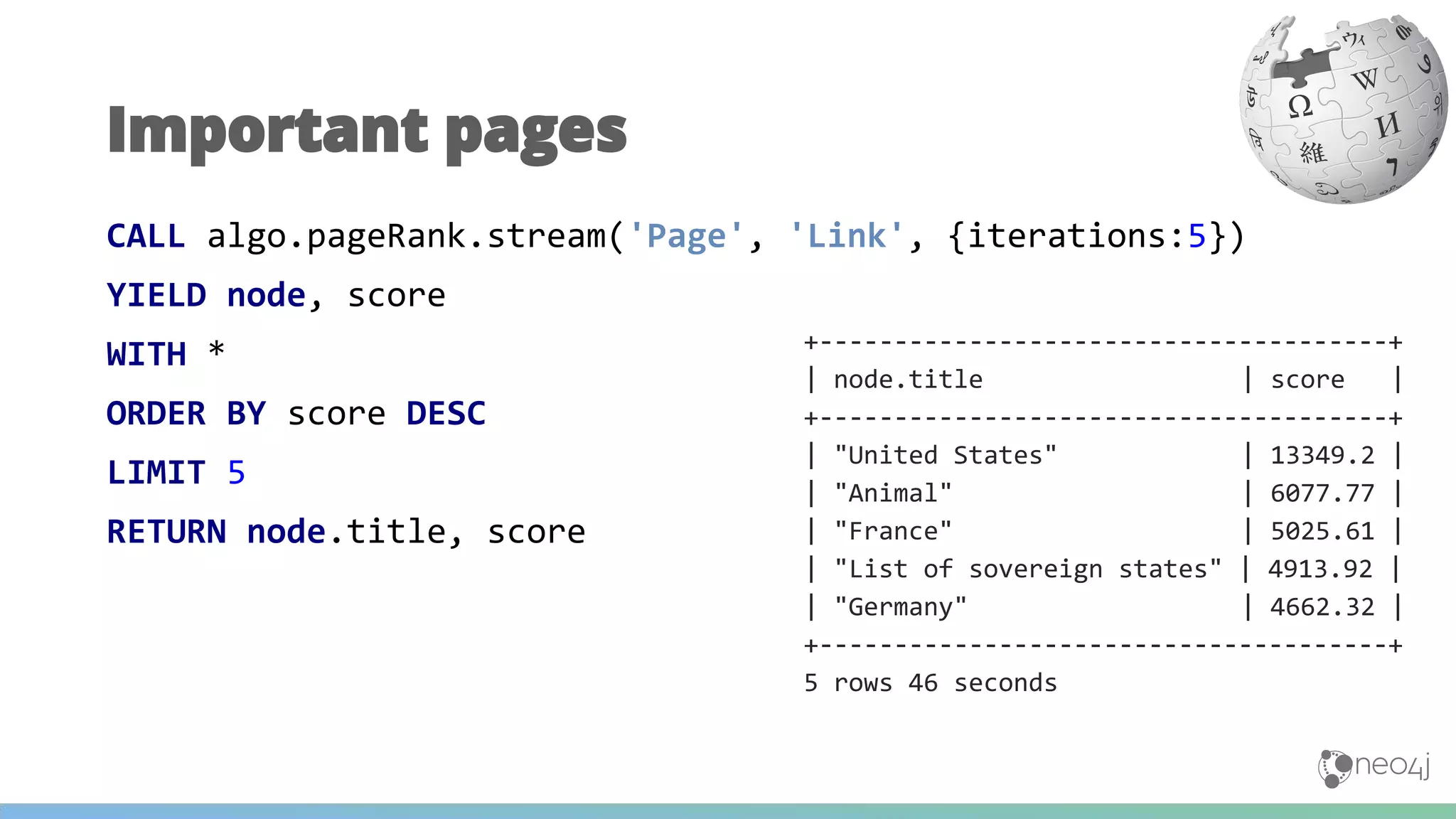Click the score value 4913.92
This screenshot has height=819, width=1456.
(x=1320, y=569)
